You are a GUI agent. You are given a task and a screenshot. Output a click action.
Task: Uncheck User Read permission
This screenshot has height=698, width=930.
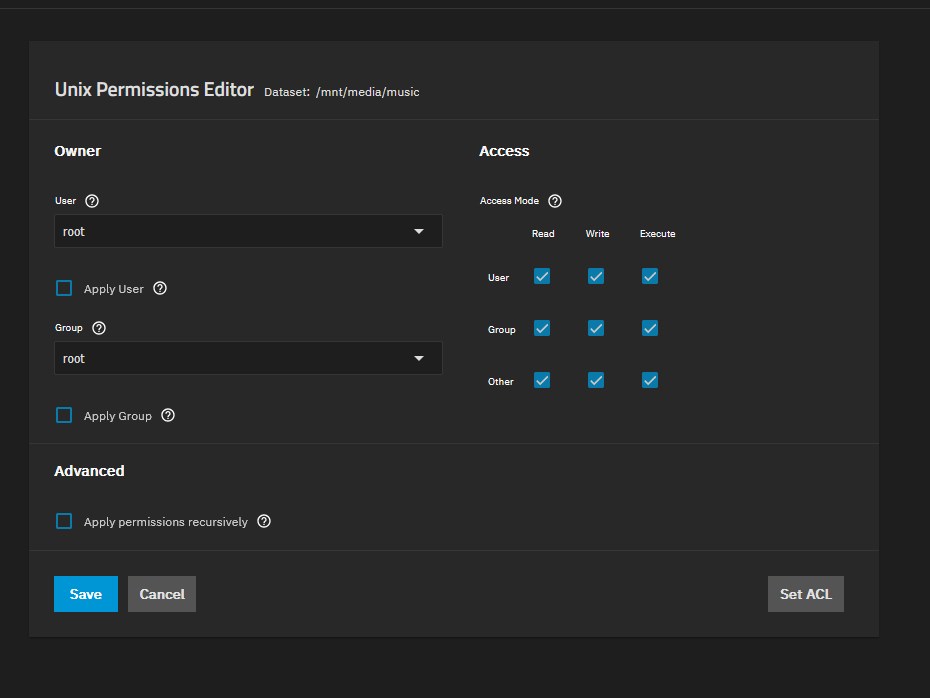[x=542, y=276]
